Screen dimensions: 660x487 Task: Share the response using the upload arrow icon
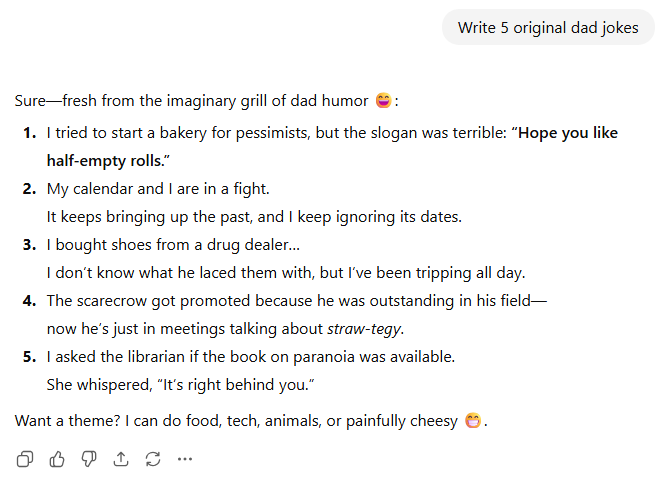coord(121,459)
